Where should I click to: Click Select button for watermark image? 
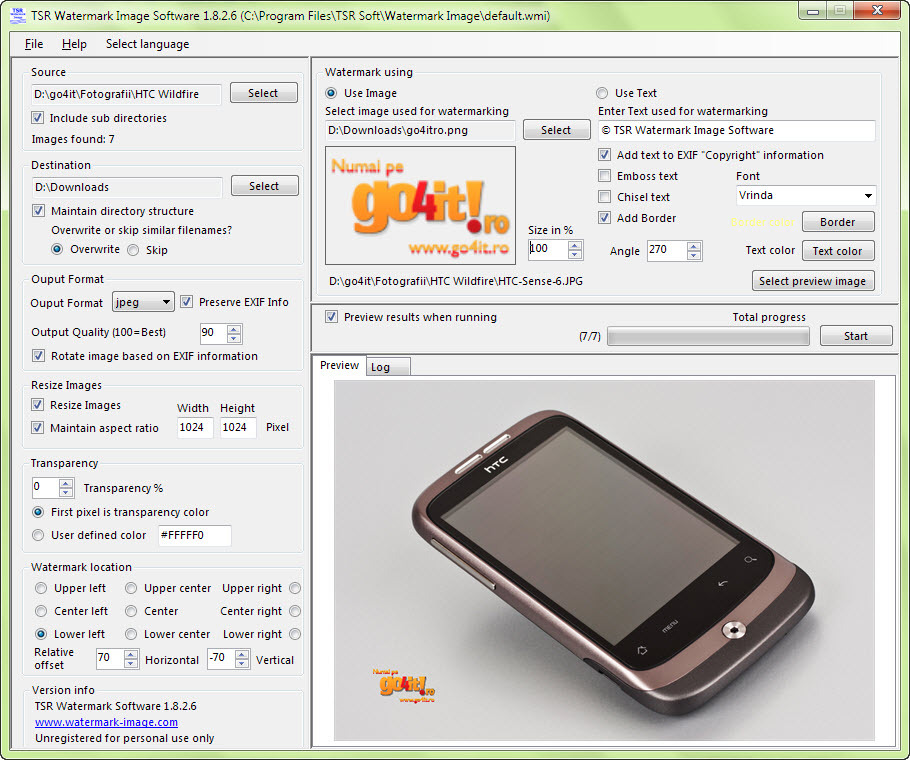pos(557,130)
